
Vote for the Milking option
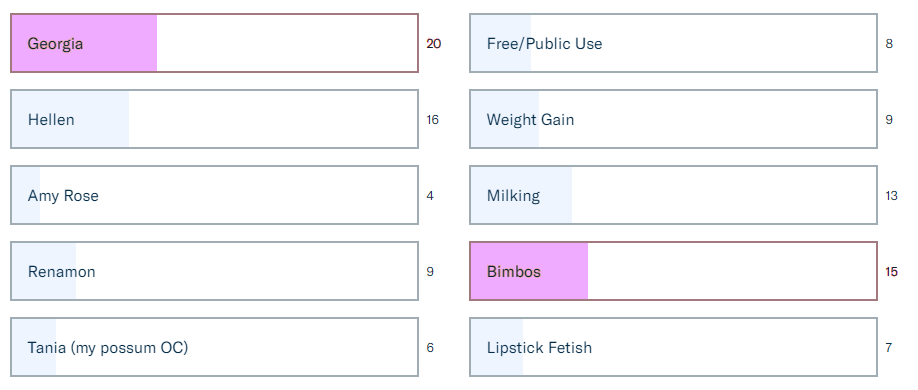tap(673, 195)
